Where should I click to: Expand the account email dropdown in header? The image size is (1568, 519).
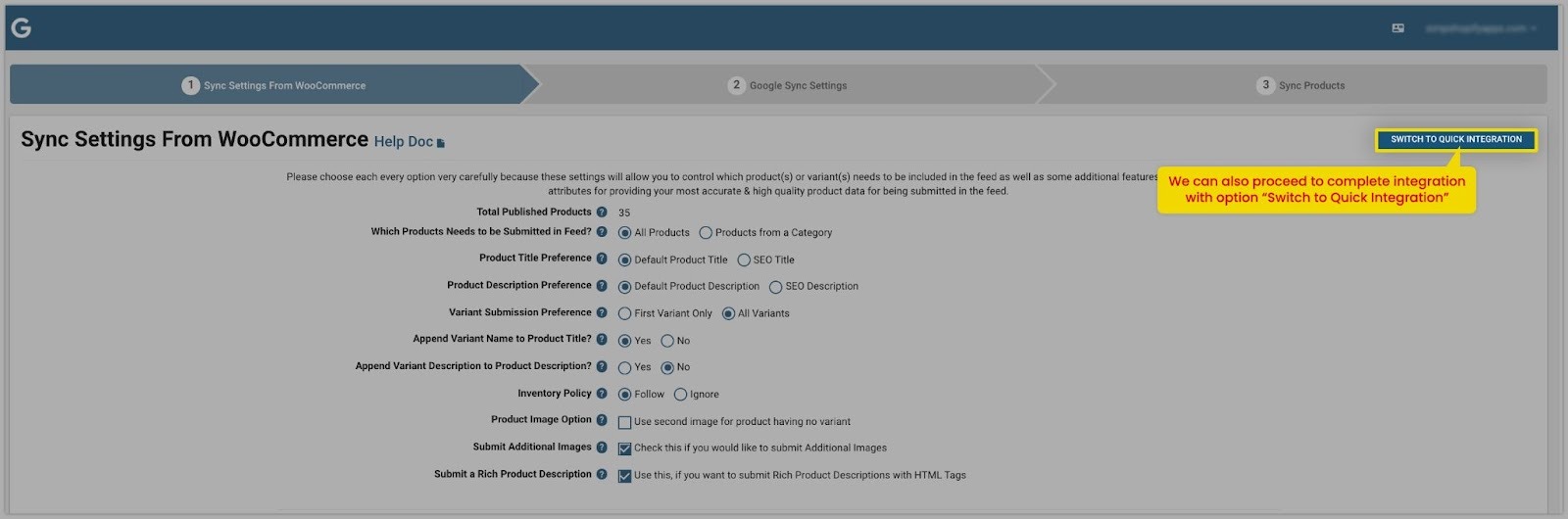(1480, 28)
